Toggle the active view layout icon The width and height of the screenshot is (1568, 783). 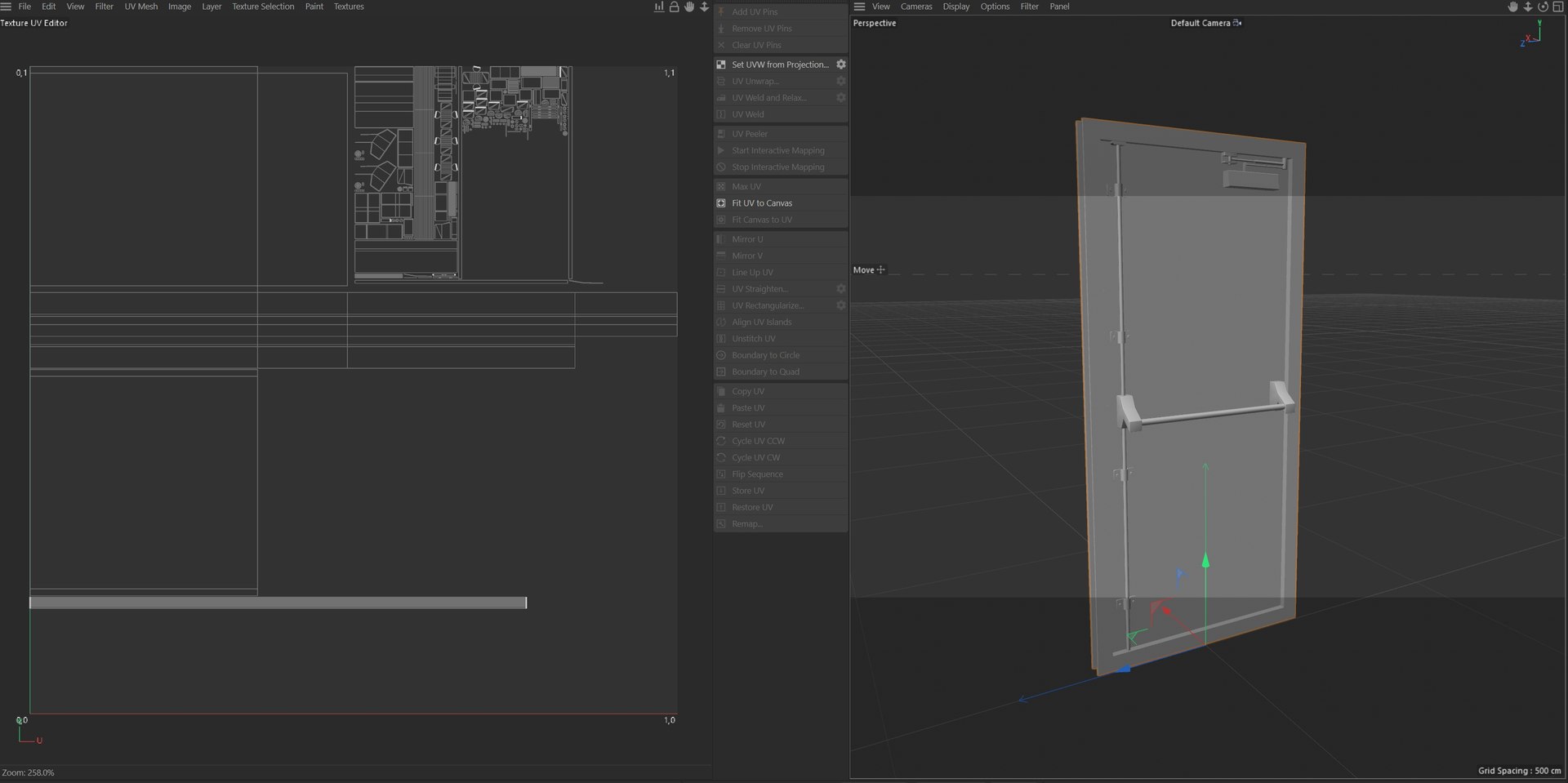(x=1557, y=7)
